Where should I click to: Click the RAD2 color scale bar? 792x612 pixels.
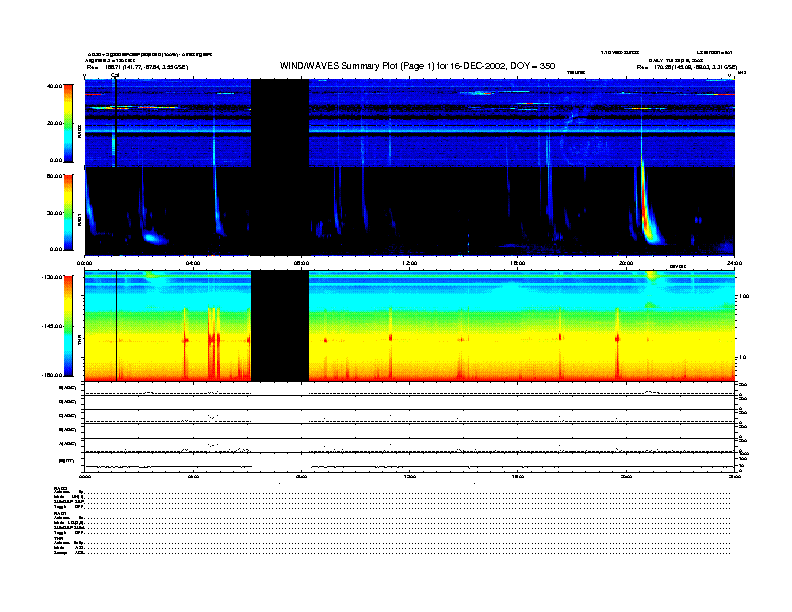coord(68,123)
